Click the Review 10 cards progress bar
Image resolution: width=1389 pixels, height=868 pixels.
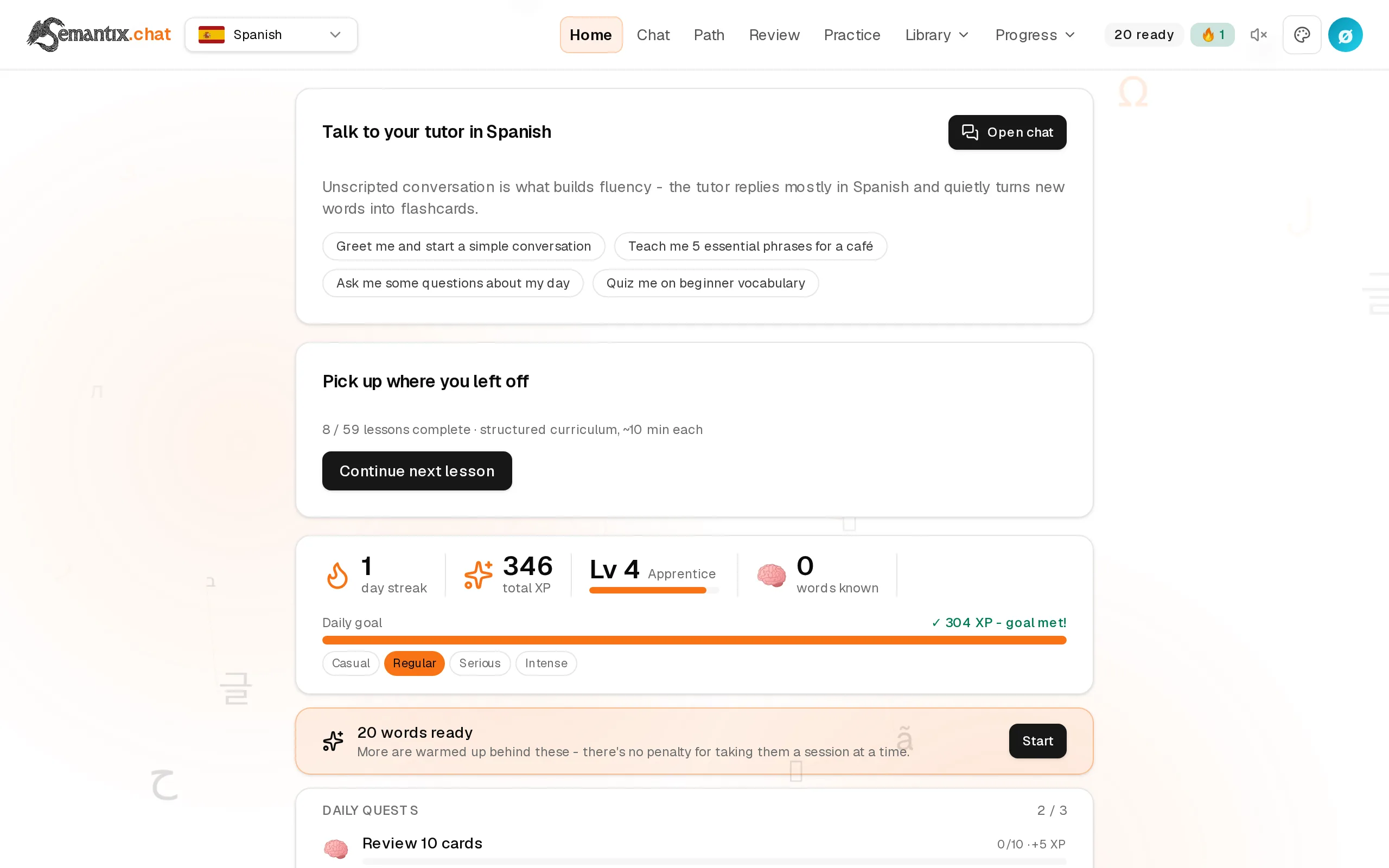coord(714,861)
